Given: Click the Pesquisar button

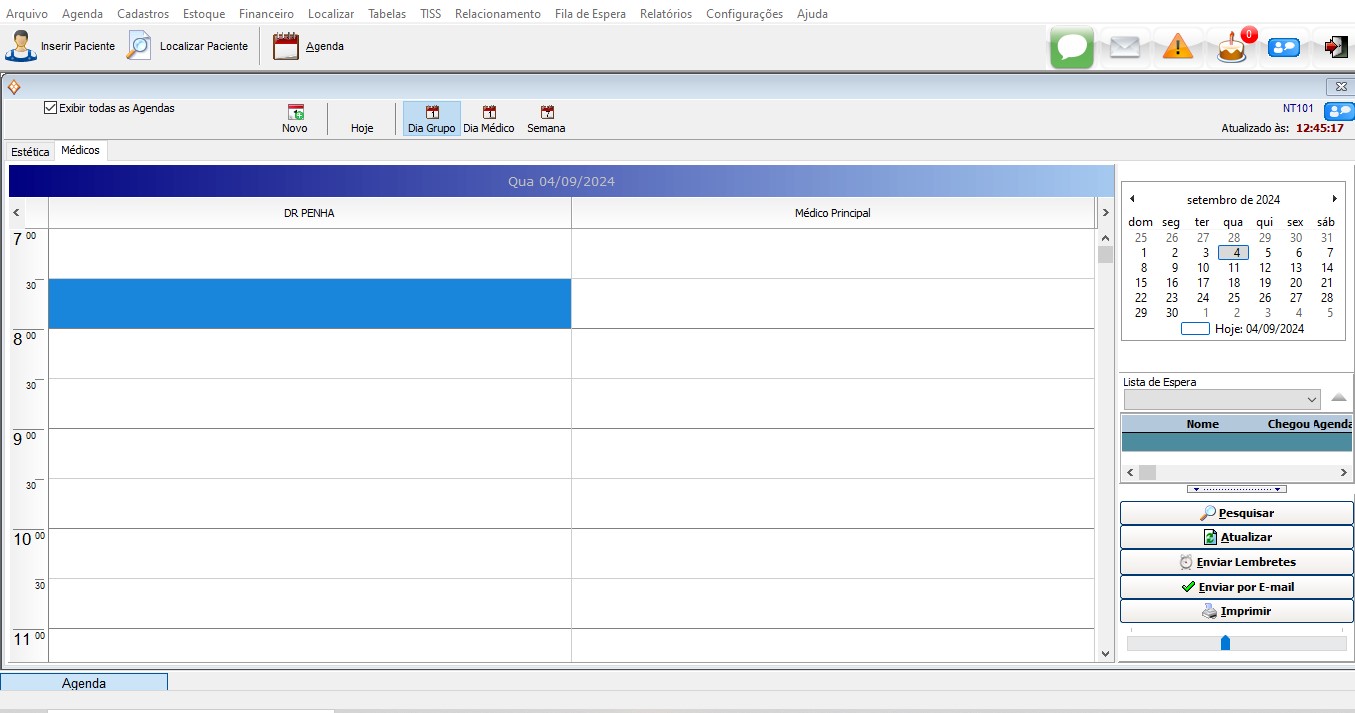Looking at the screenshot, I should point(1236,513).
